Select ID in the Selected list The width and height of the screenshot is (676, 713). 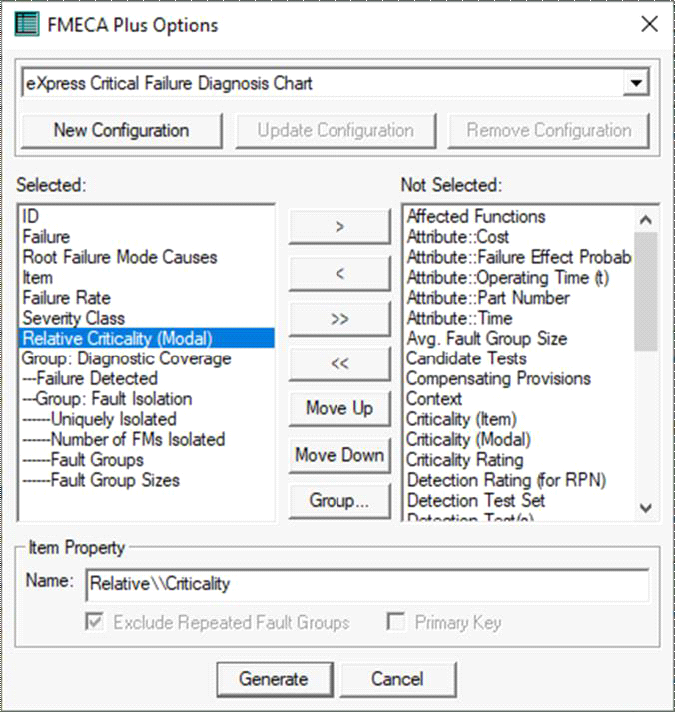[146, 216]
